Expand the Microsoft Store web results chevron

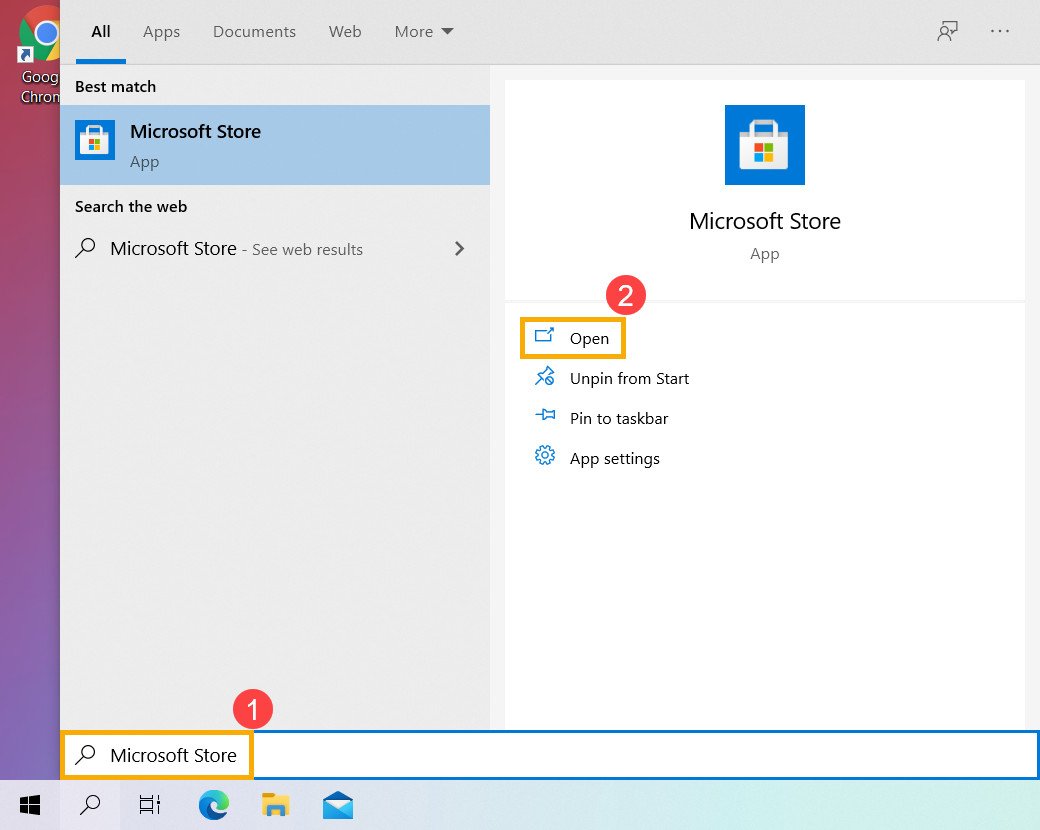tap(459, 248)
